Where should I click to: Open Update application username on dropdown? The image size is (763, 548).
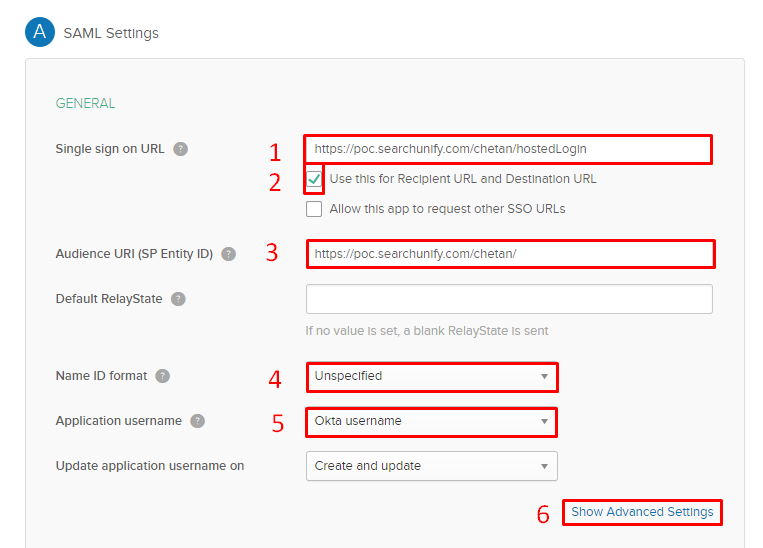[431, 466]
